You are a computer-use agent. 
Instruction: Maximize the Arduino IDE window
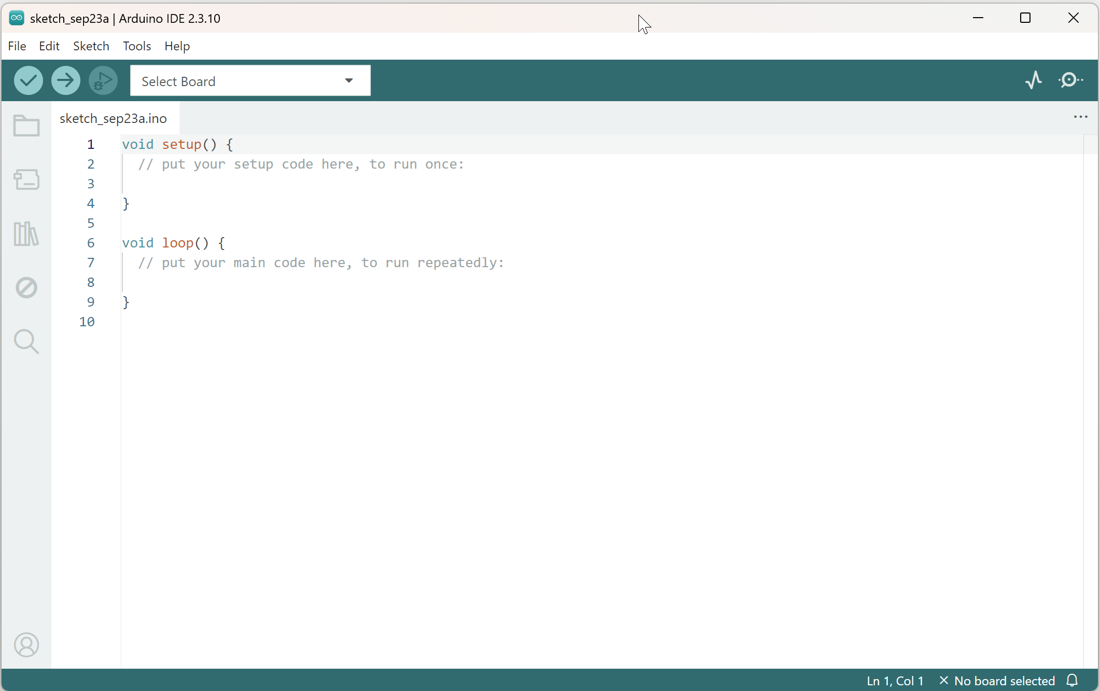point(1025,18)
